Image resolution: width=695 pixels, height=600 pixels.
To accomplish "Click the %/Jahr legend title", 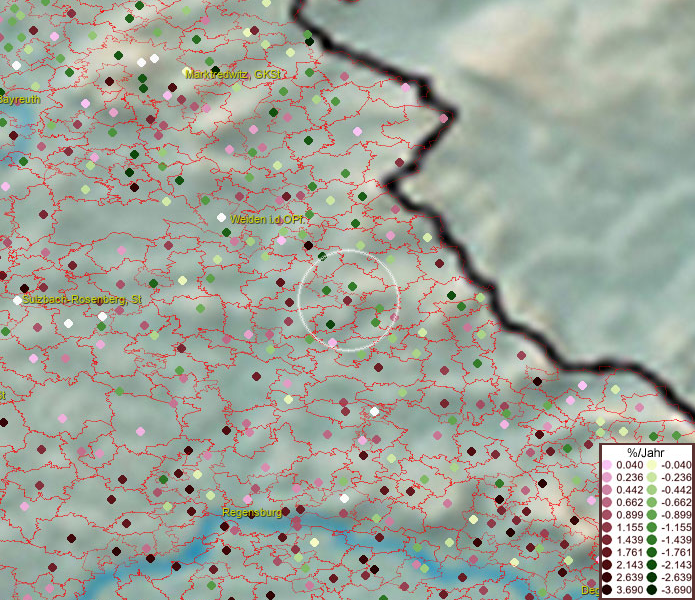I will [646, 452].
